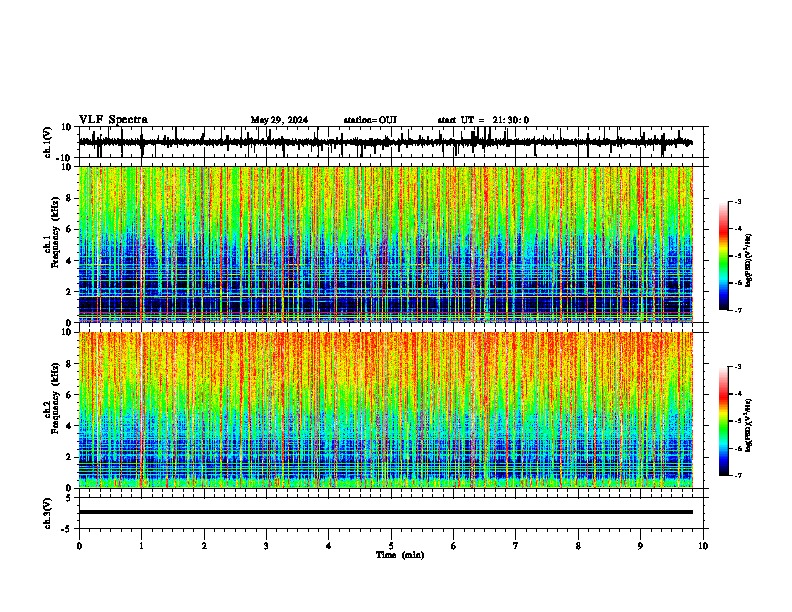Select the date text "May 29, 2024"
Viewport: 792px width, 612px height.
279,120
